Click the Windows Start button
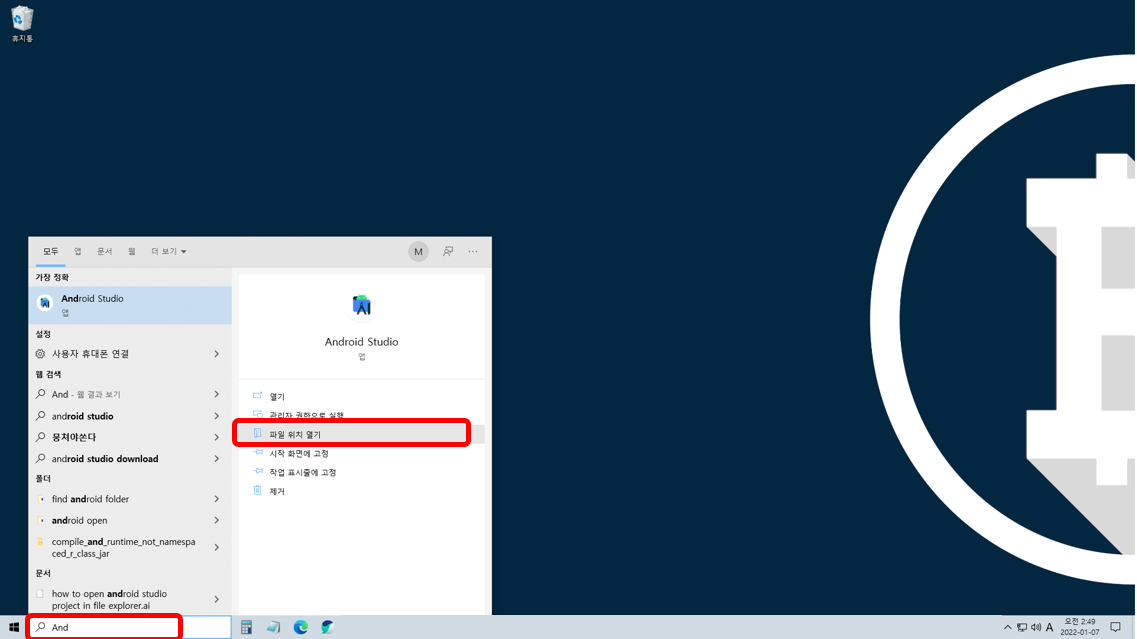 pyautogui.click(x=13, y=627)
